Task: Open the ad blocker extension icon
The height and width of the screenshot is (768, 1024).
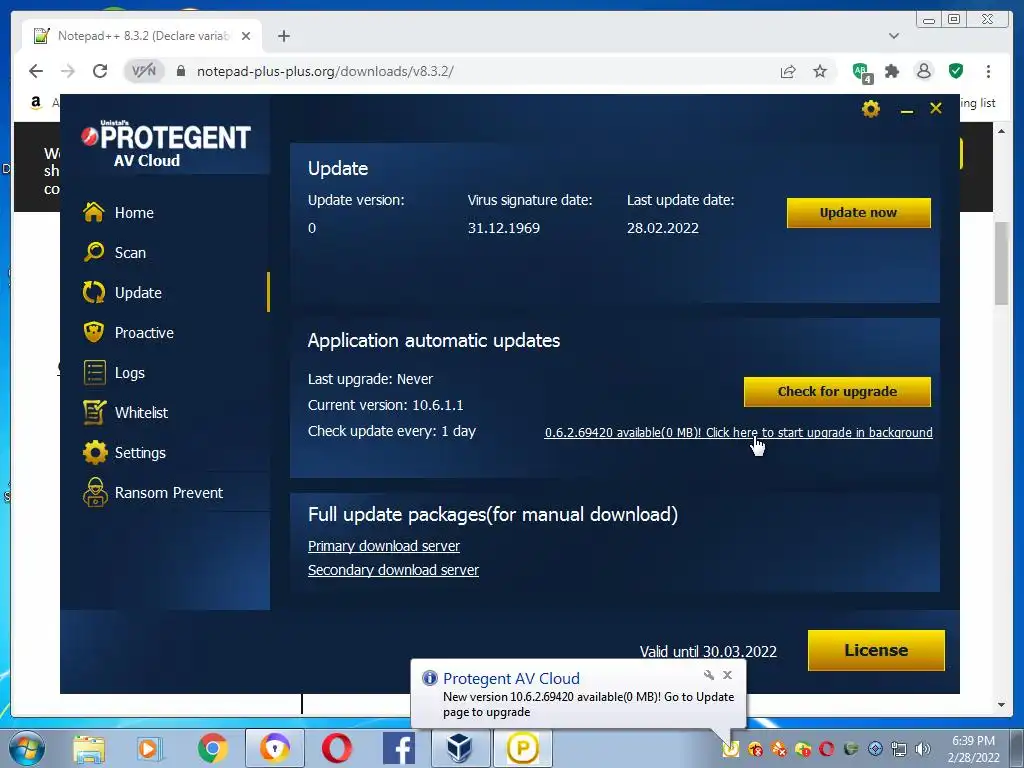Action: click(862, 72)
